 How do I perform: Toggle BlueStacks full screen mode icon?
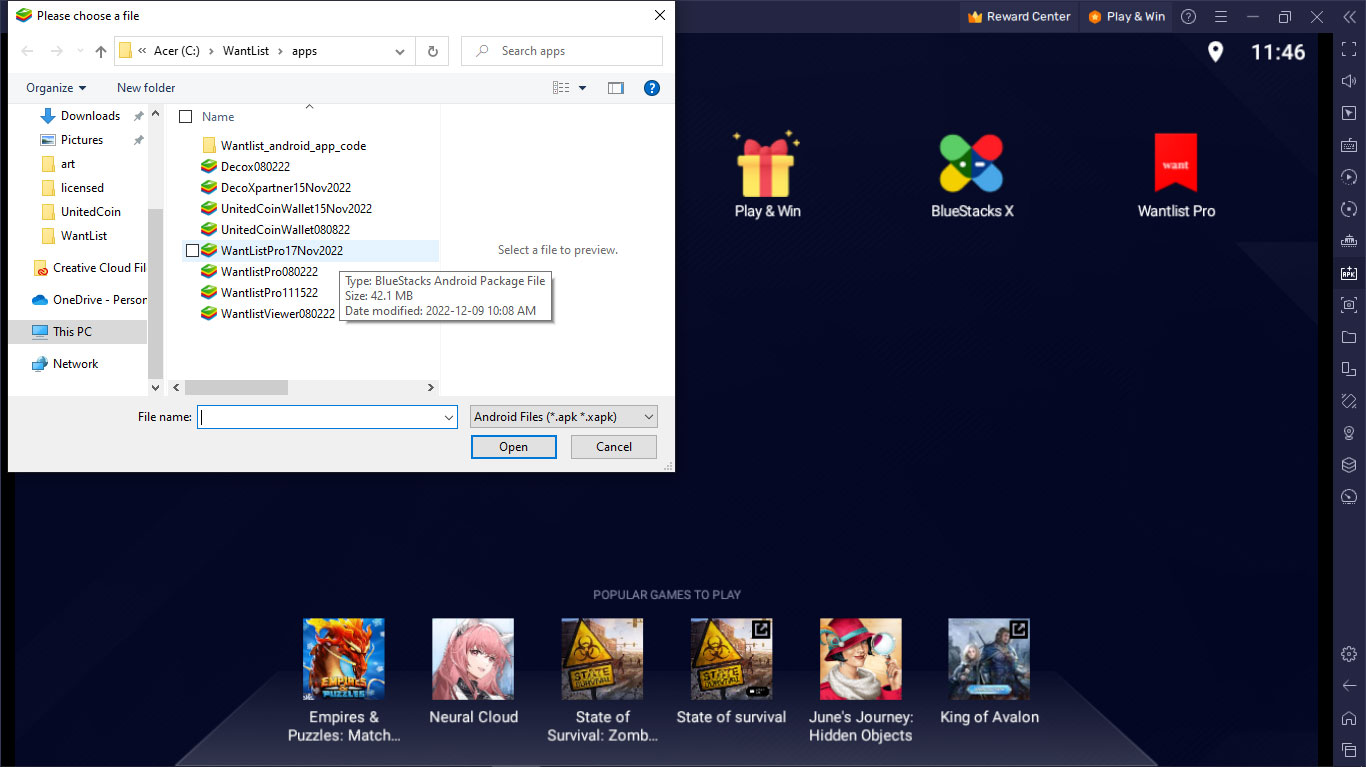click(x=1349, y=49)
